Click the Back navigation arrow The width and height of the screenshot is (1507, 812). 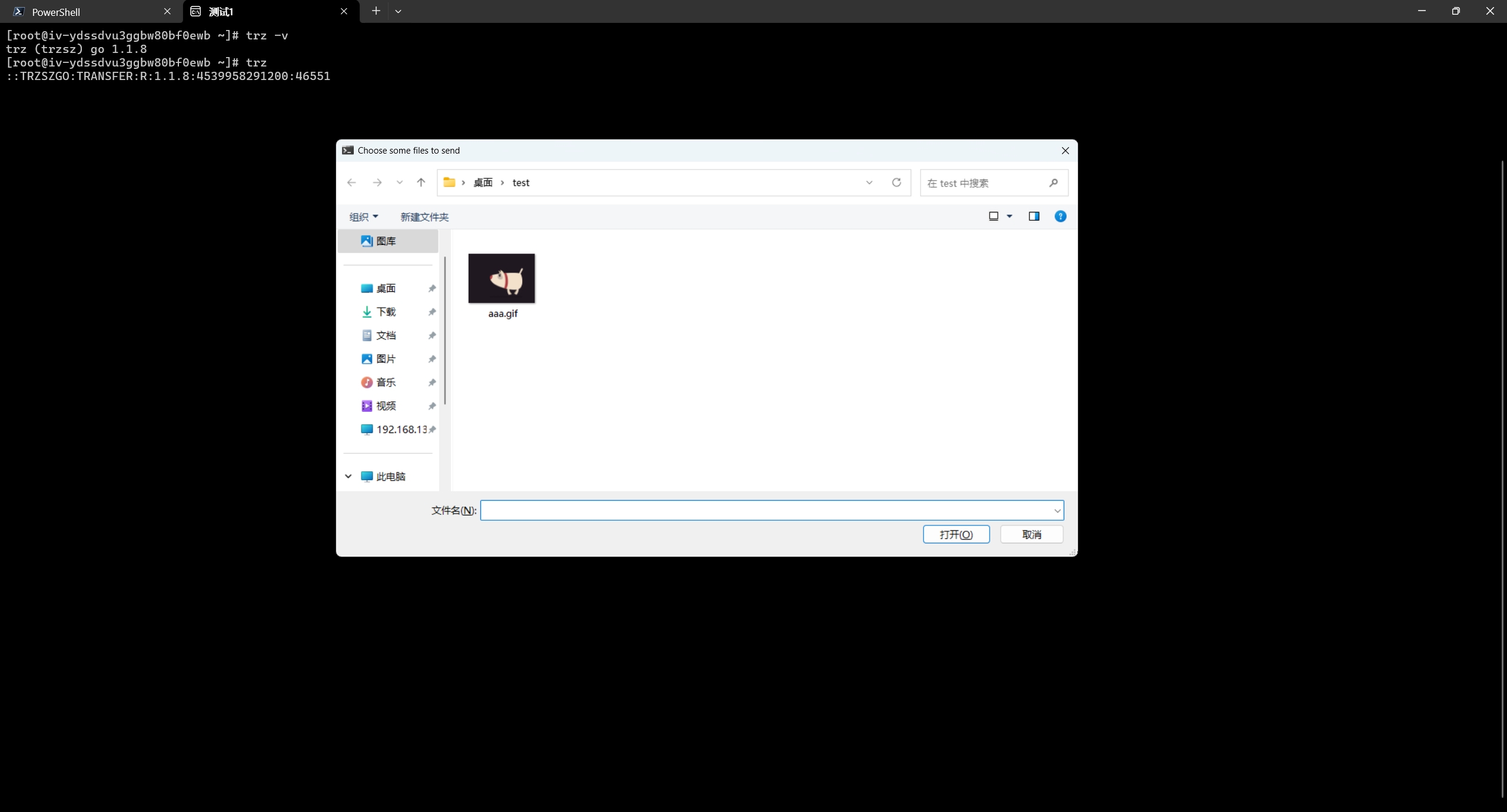[x=351, y=182]
